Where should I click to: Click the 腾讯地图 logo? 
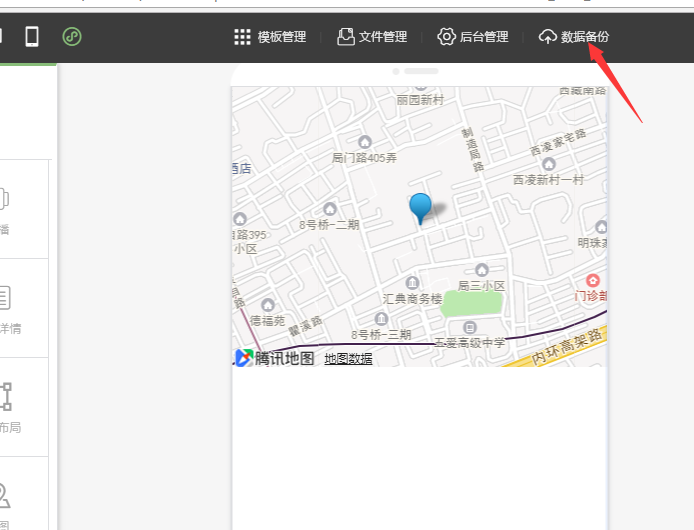click(x=275, y=358)
